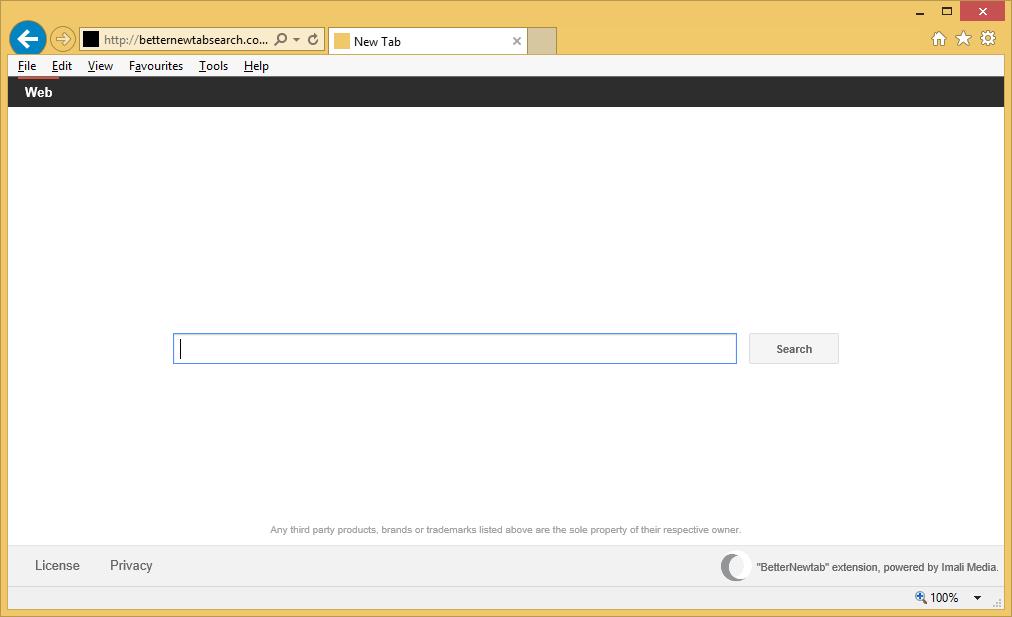
Task: Open the Privacy link in footer
Action: pos(131,566)
